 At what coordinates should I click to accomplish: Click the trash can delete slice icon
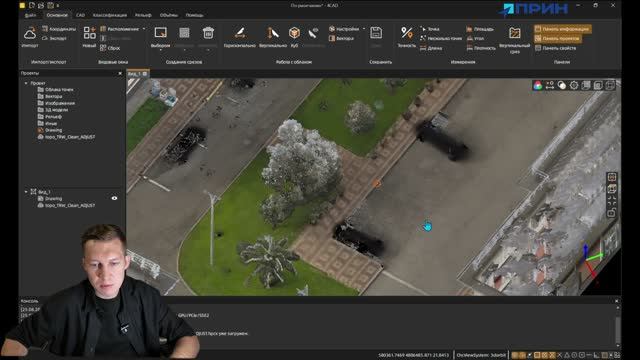(208, 33)
